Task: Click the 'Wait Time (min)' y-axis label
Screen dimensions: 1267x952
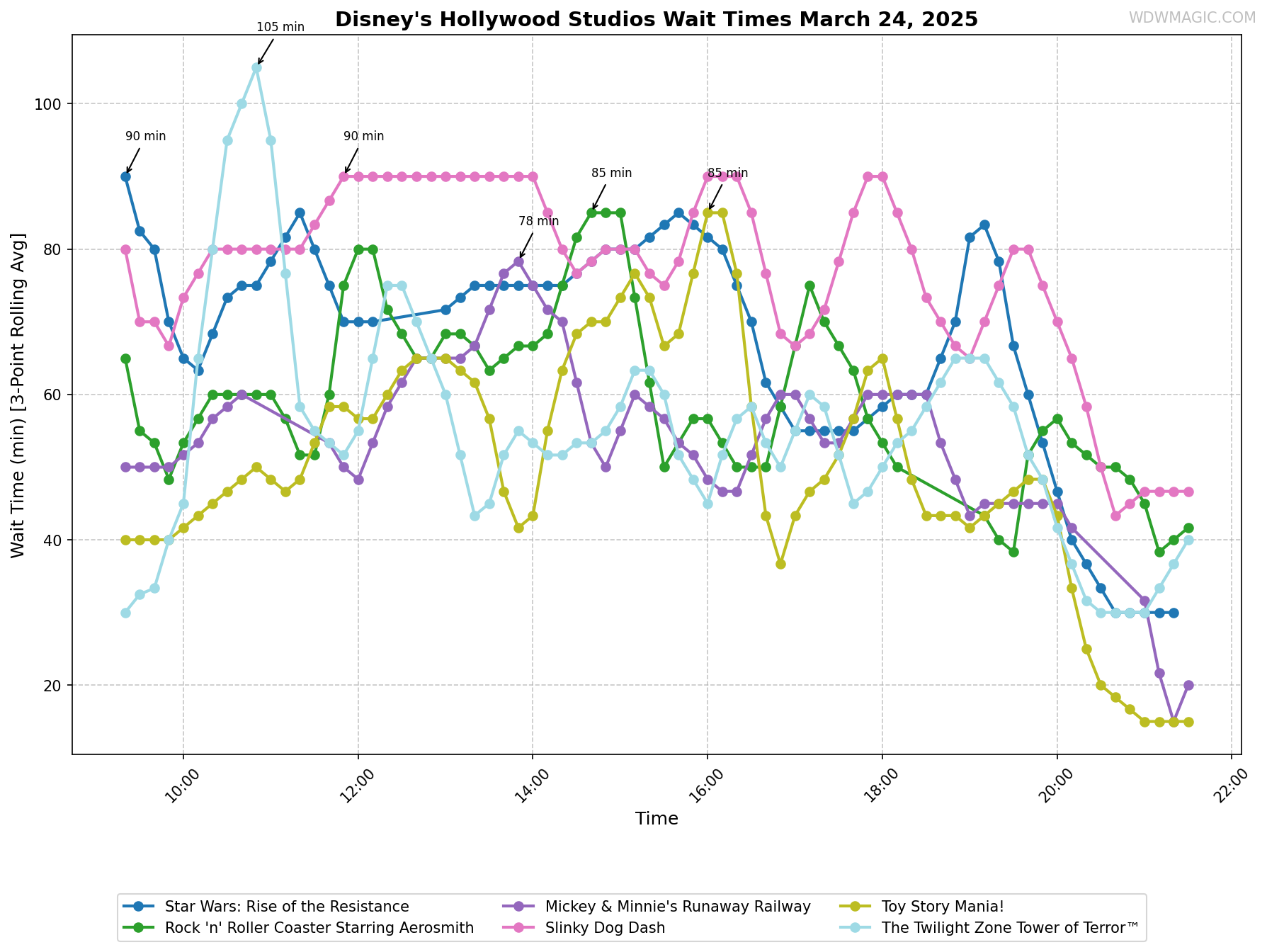Action: 18,395
